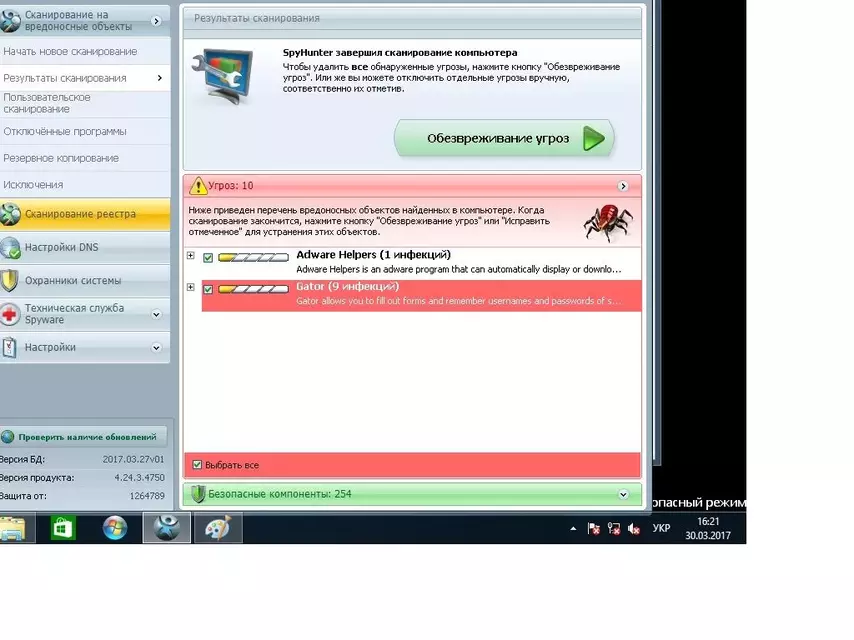This screenshot has height=640, width=854.
Task: Click the Настройки clipboard icon
Action: click(9, 348)
